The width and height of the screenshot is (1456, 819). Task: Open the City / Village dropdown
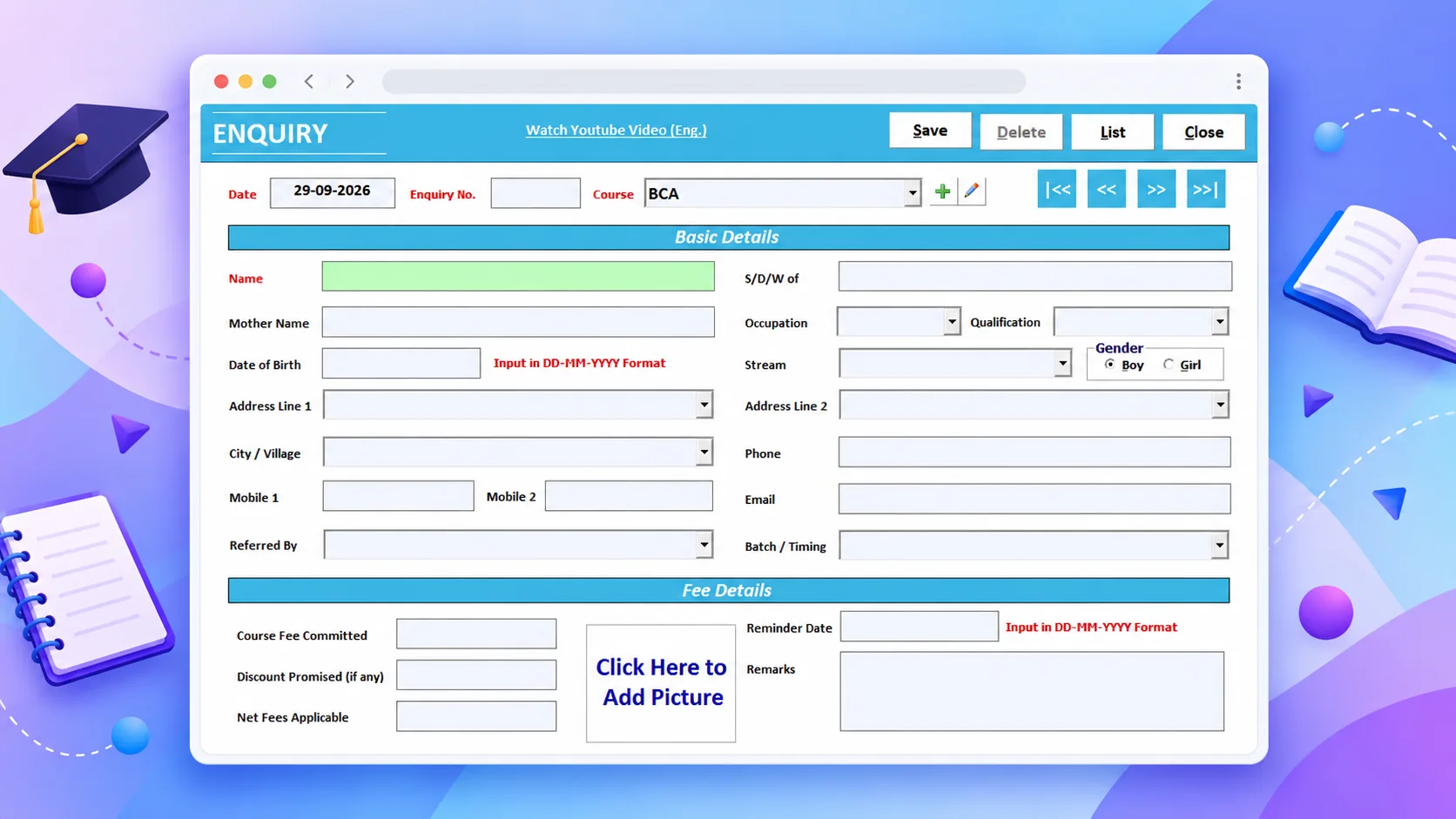point(704,452)
